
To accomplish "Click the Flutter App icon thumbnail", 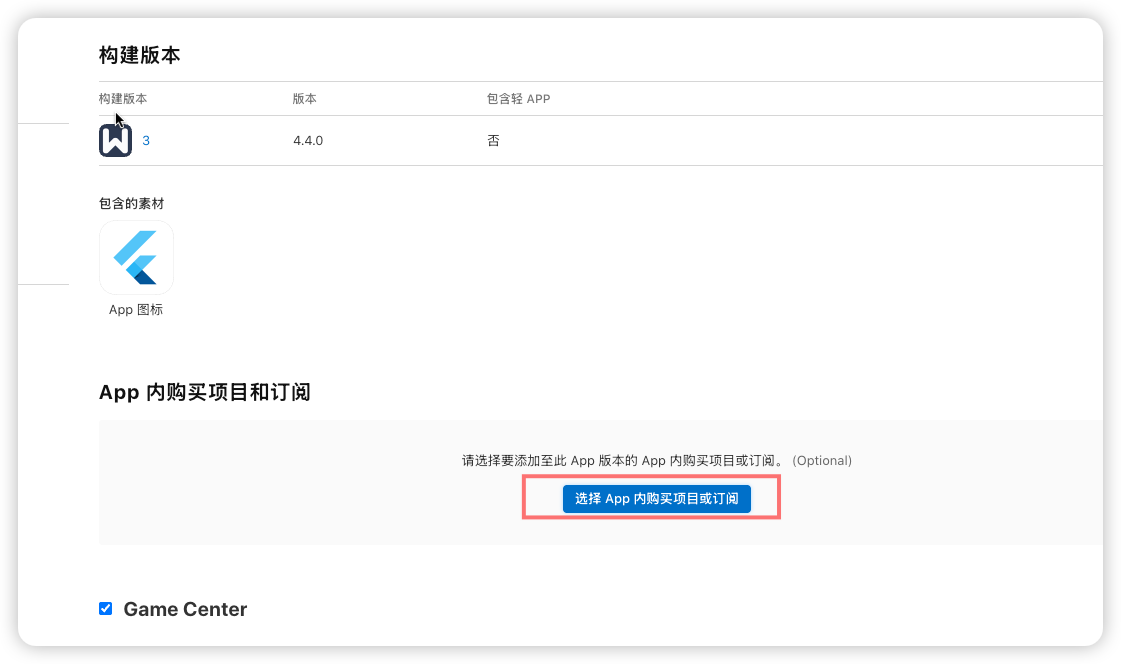I will (136, 257).
